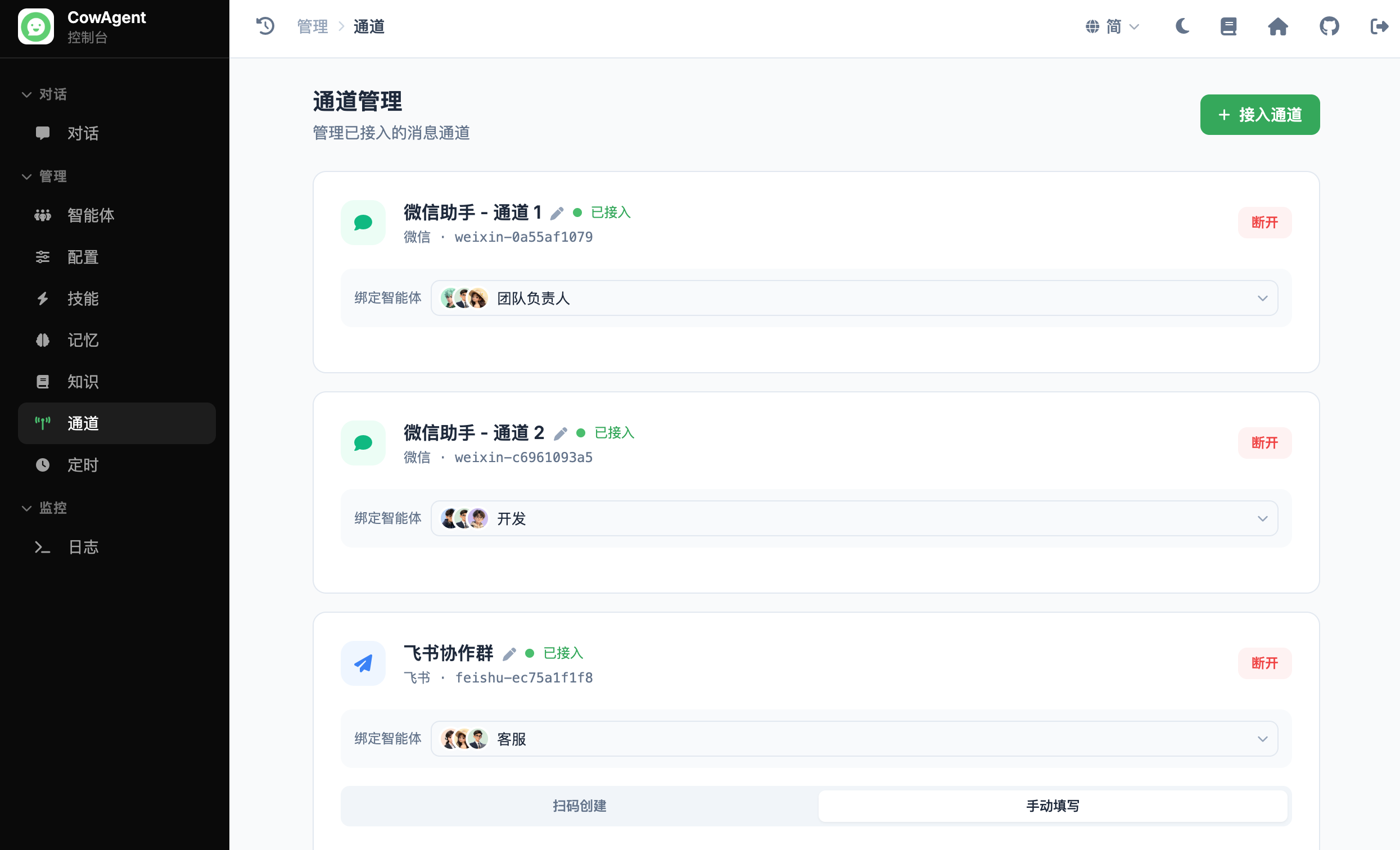Collapse the 监控 sidebar section
This screenshot has height=850, width=1400.
click(44, 508)
